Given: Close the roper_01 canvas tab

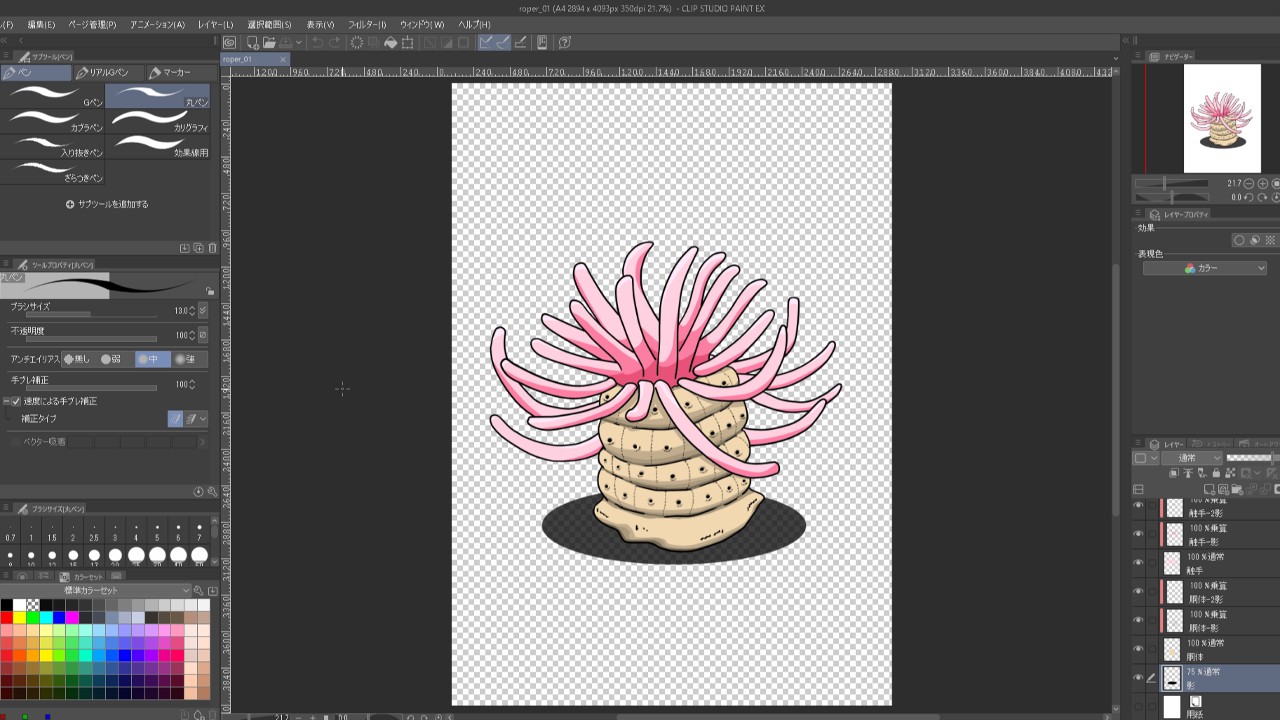Looking at the screenshot, I should click(283, 59).
